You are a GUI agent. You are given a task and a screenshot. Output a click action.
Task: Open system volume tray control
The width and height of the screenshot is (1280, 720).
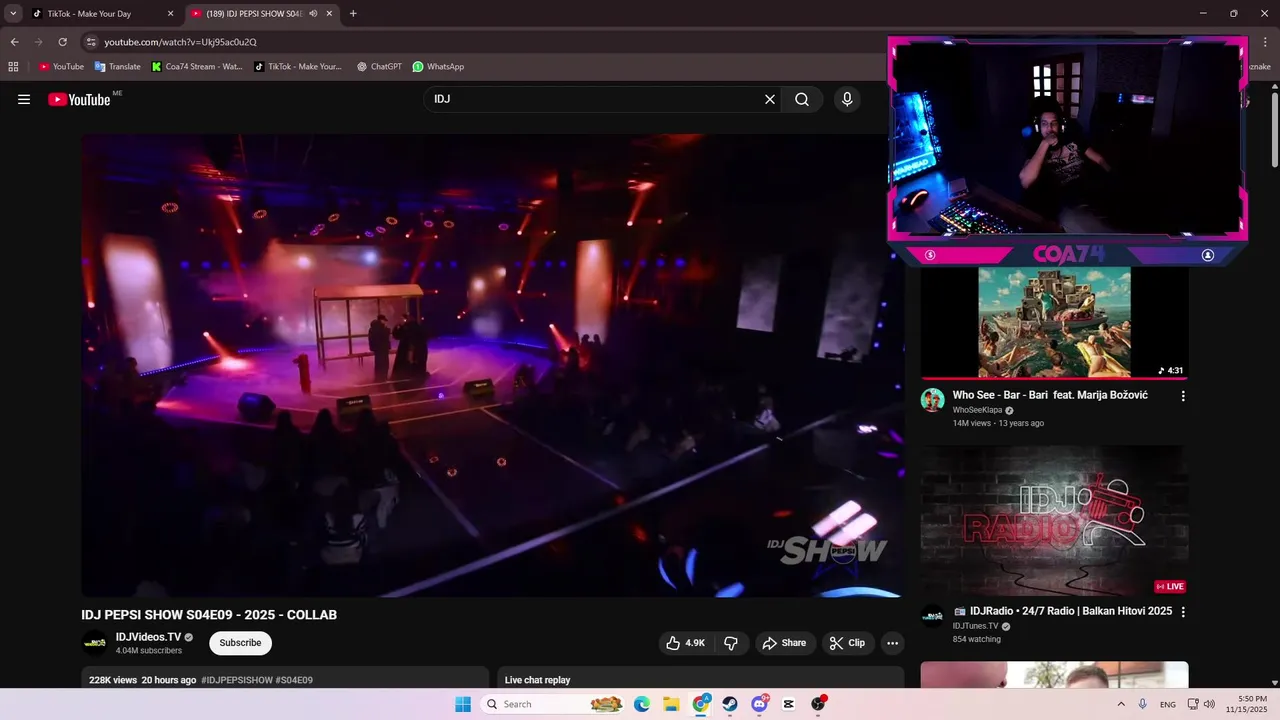click(1209, 704)
